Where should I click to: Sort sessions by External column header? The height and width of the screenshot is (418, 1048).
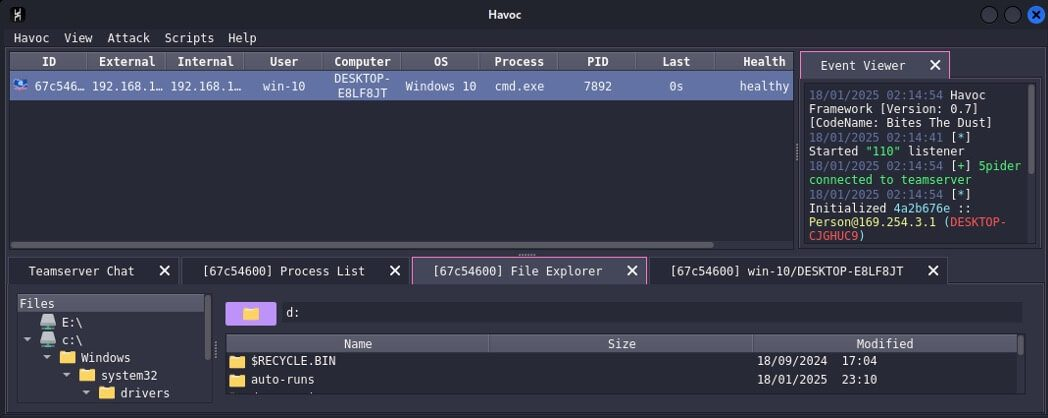126,62
